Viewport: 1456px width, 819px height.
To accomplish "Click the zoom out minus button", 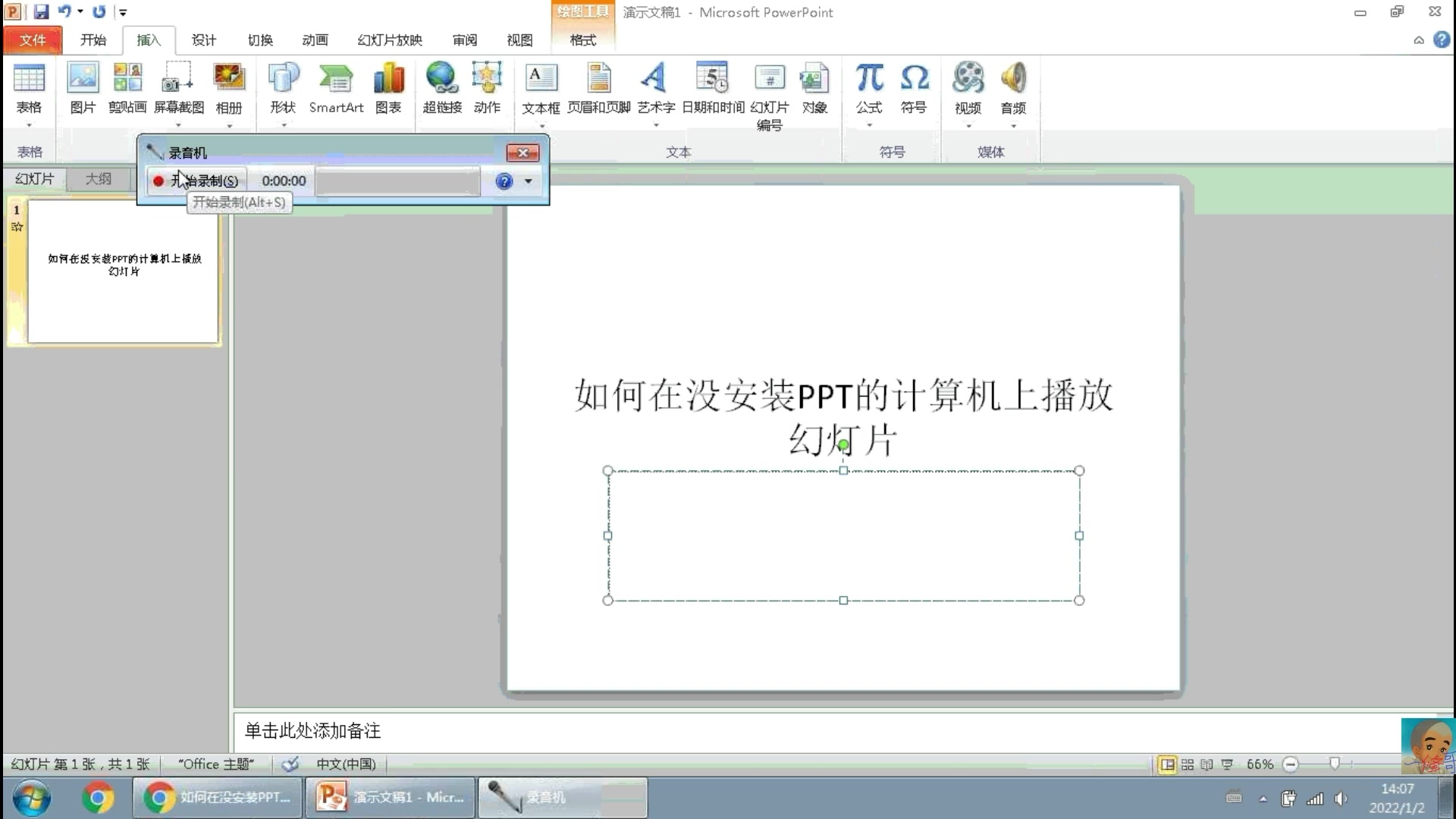I will point(1291,764).
